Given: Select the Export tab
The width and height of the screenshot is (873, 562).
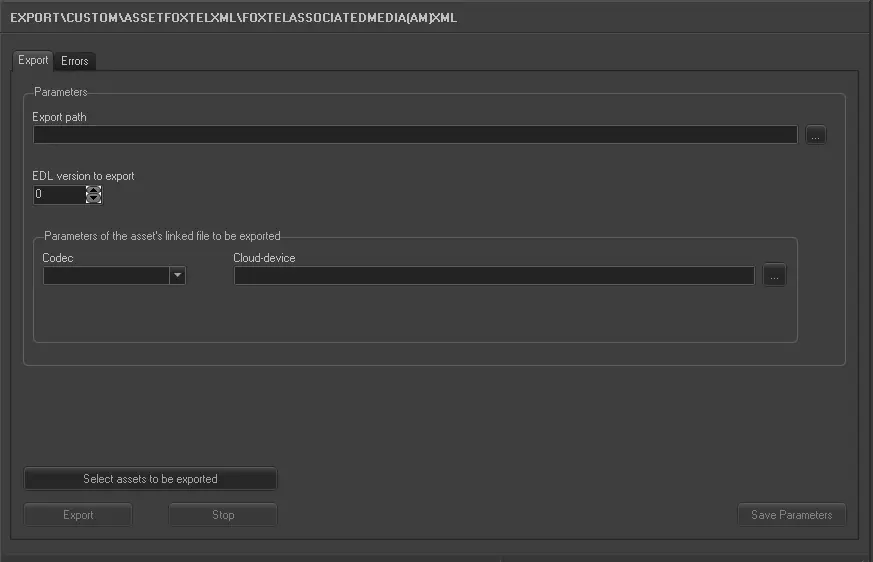Looking at the screenshot, I should point(33,60).
